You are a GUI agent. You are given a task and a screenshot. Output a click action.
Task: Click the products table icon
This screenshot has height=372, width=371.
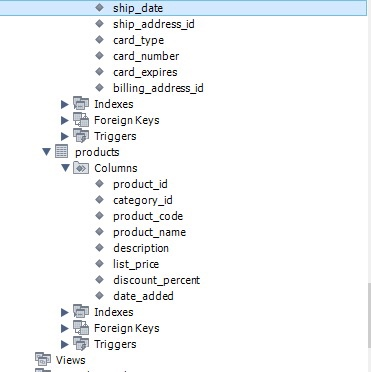62,152
